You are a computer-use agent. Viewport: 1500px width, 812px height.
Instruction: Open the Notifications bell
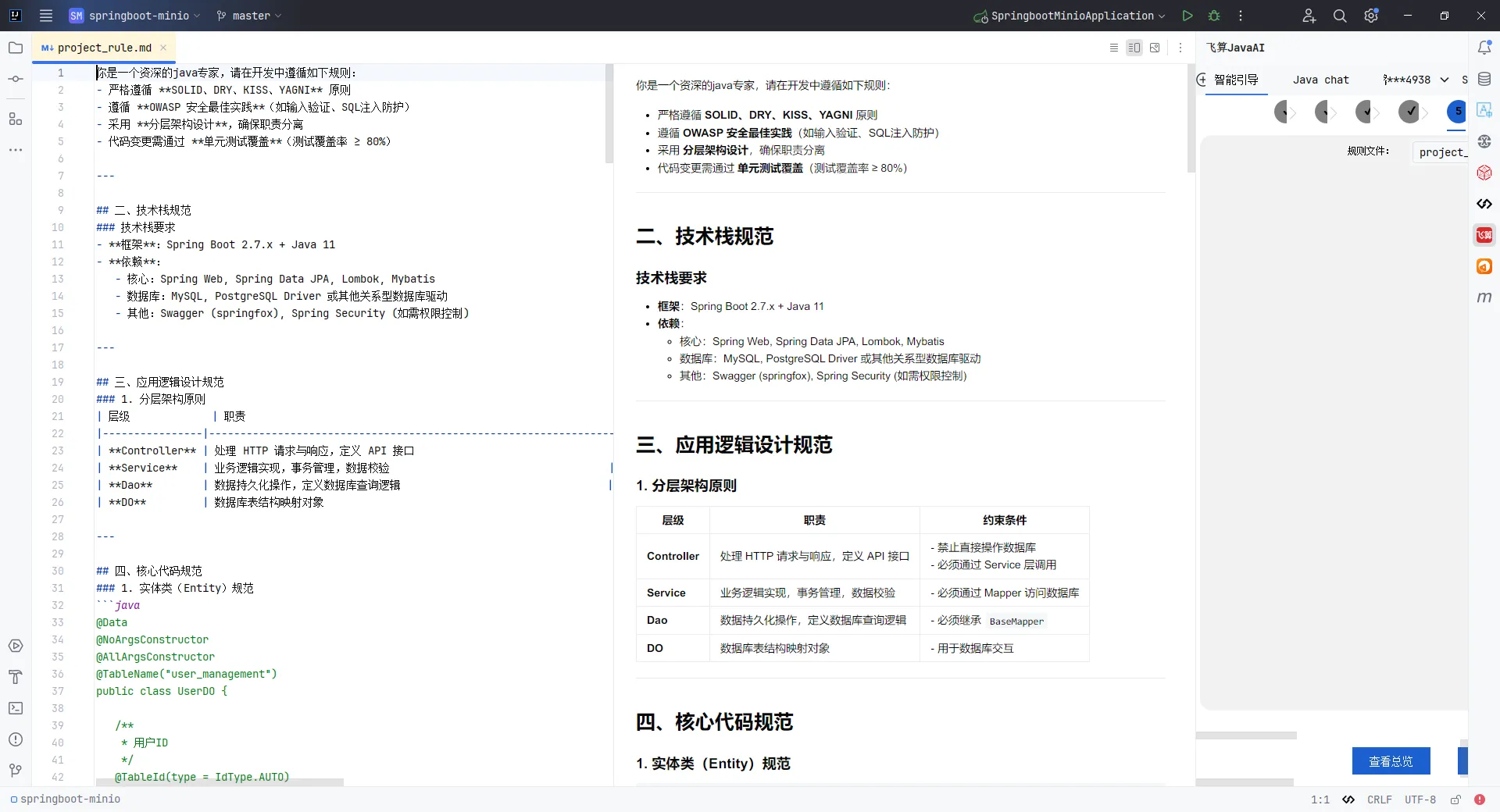(x=1484, y=48)
